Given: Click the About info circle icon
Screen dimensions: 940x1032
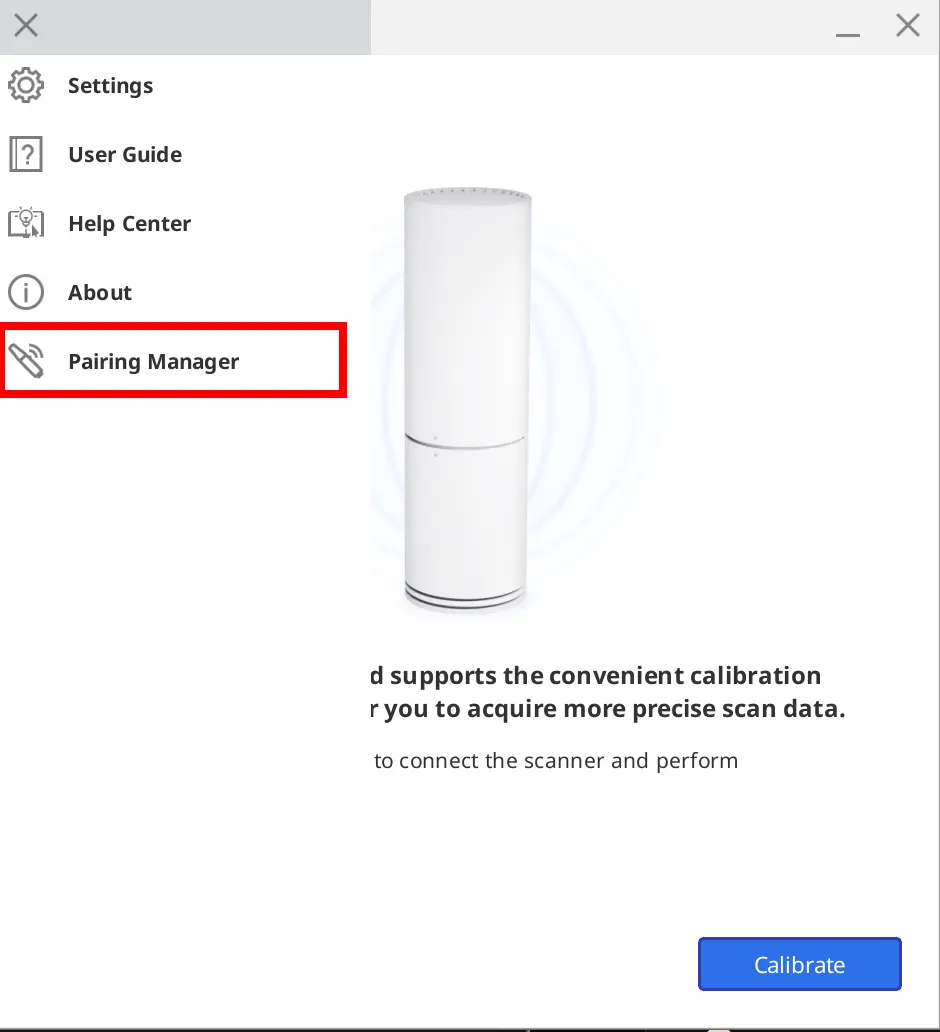Looking at the screenshot, I should pyautogui.click(x=26, y=292).
